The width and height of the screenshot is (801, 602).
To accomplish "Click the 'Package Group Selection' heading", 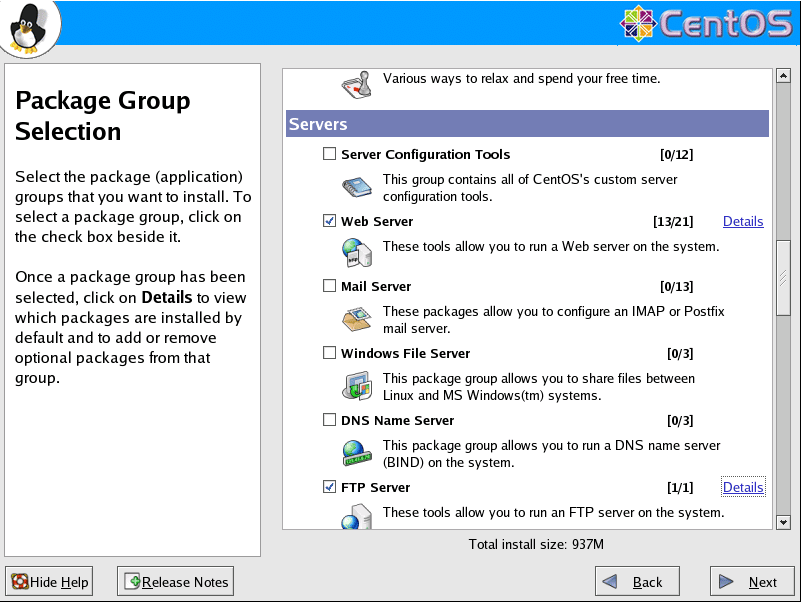I will click(103, 115).
